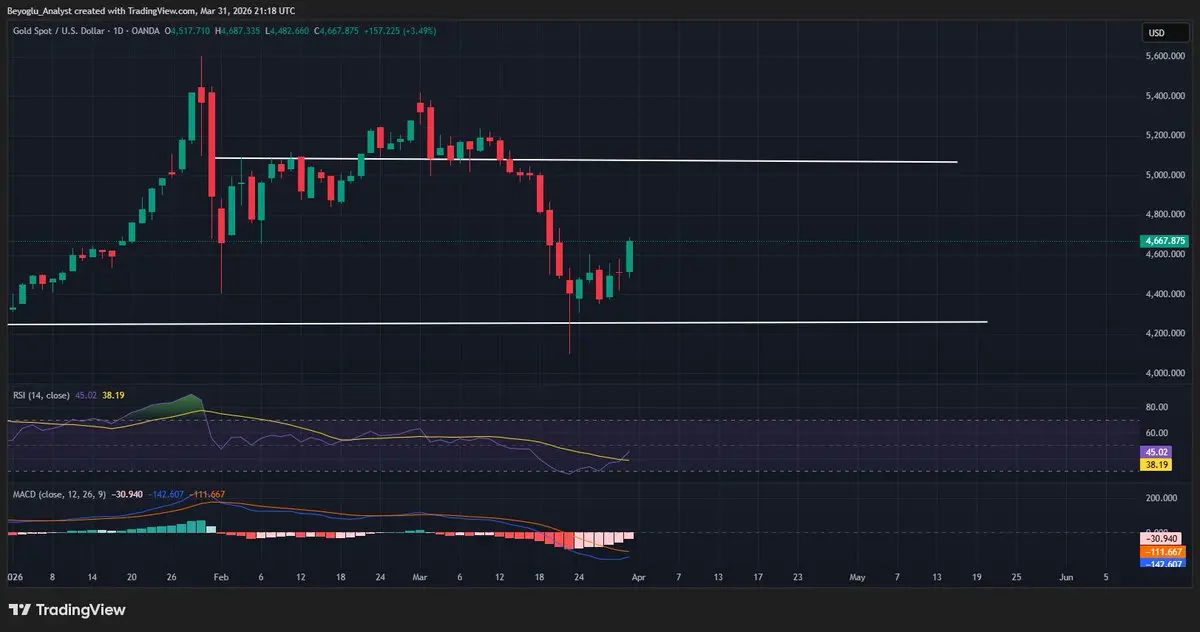This screenshot has width=1200, height=632.
Task: Click the upper white horizontal resistance line
Action: click(585, 160)
